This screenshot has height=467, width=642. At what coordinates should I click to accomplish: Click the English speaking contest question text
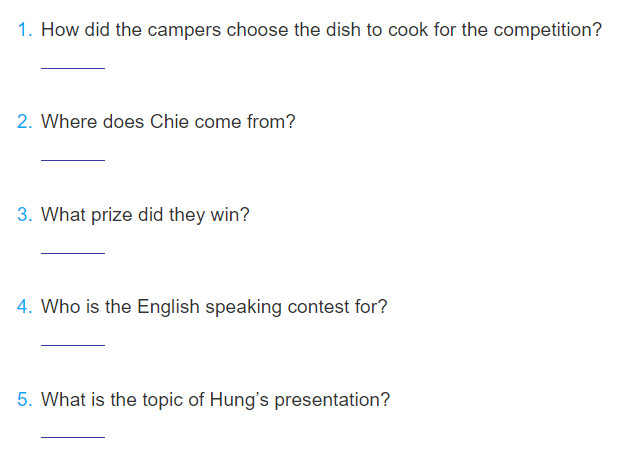click(214, 307)
